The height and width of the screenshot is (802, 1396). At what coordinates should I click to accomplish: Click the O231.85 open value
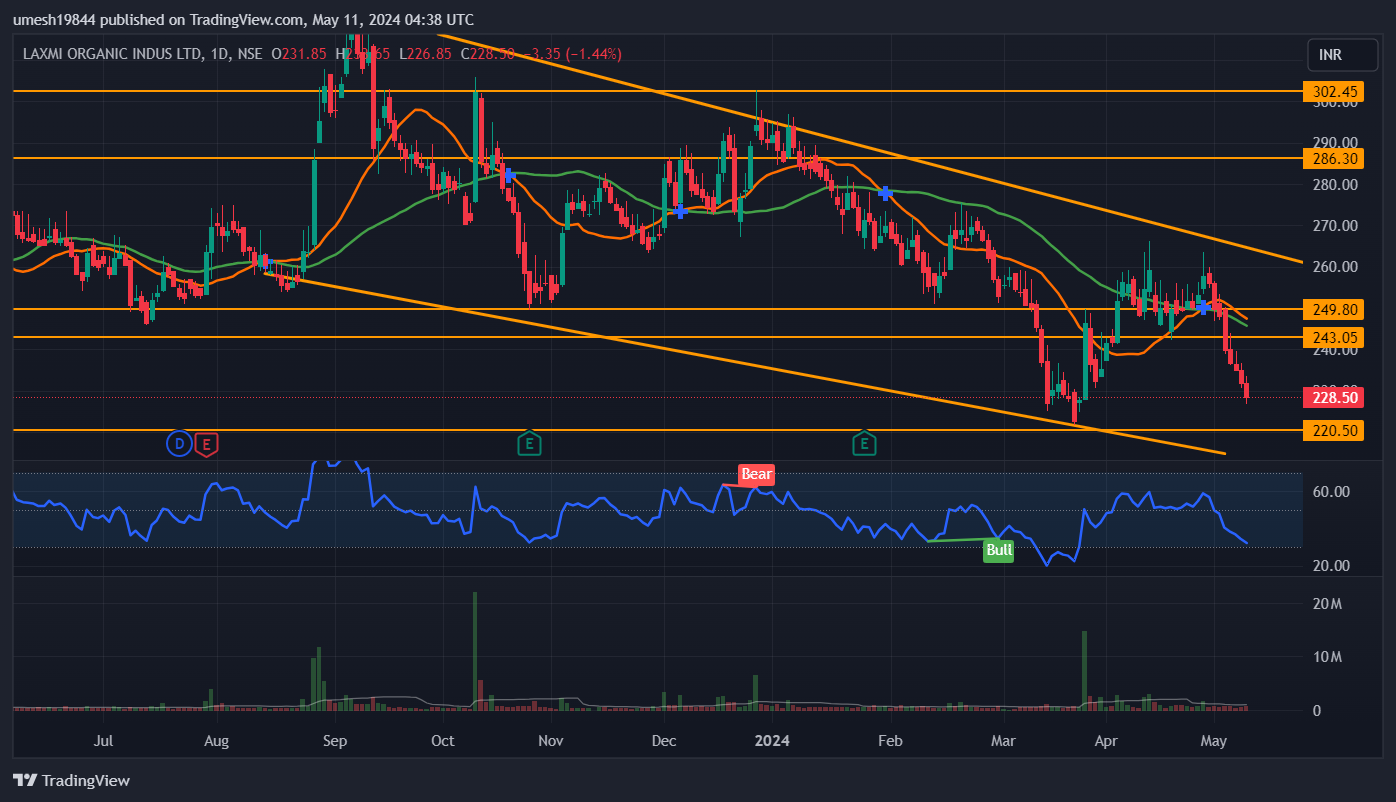[x=299, y=54]
